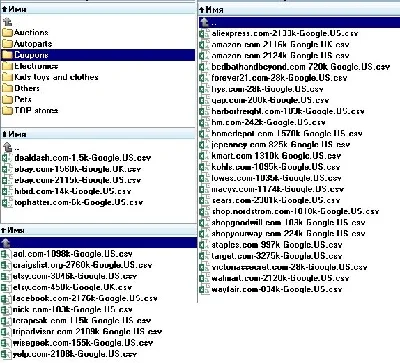Screen dimensions: 400x363
Task: Select file name wisegeek.com-155k-Google.US.csv
Action: click(x=83, y=343)
